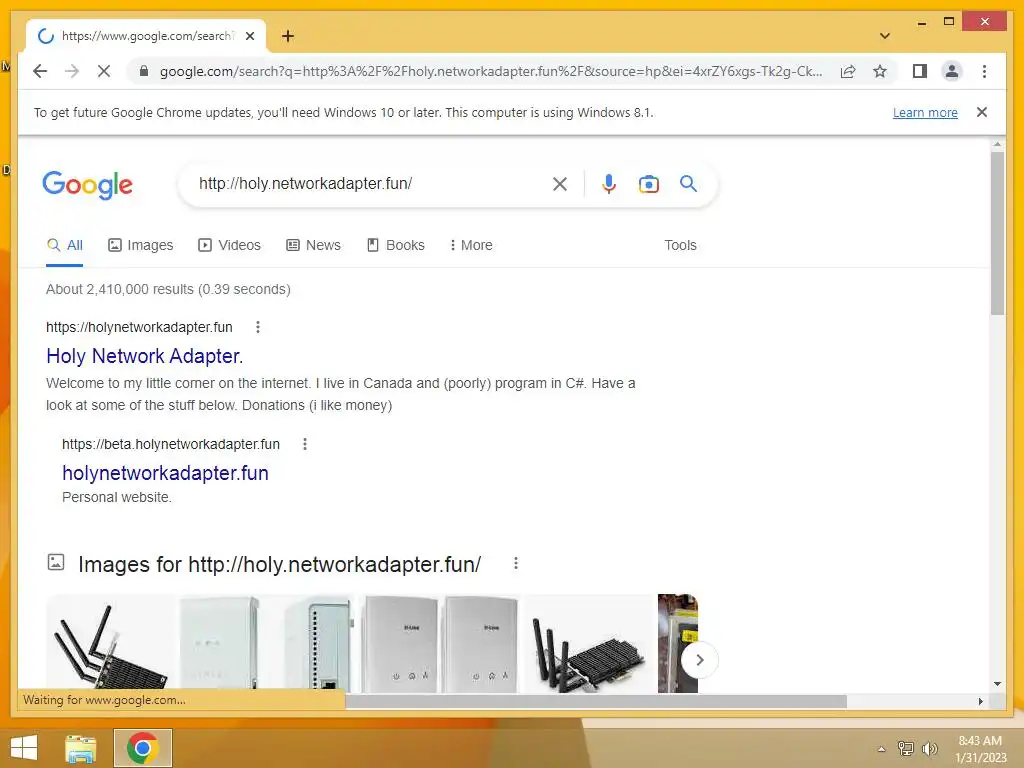Switch to Videos results tab

point(229,246)
